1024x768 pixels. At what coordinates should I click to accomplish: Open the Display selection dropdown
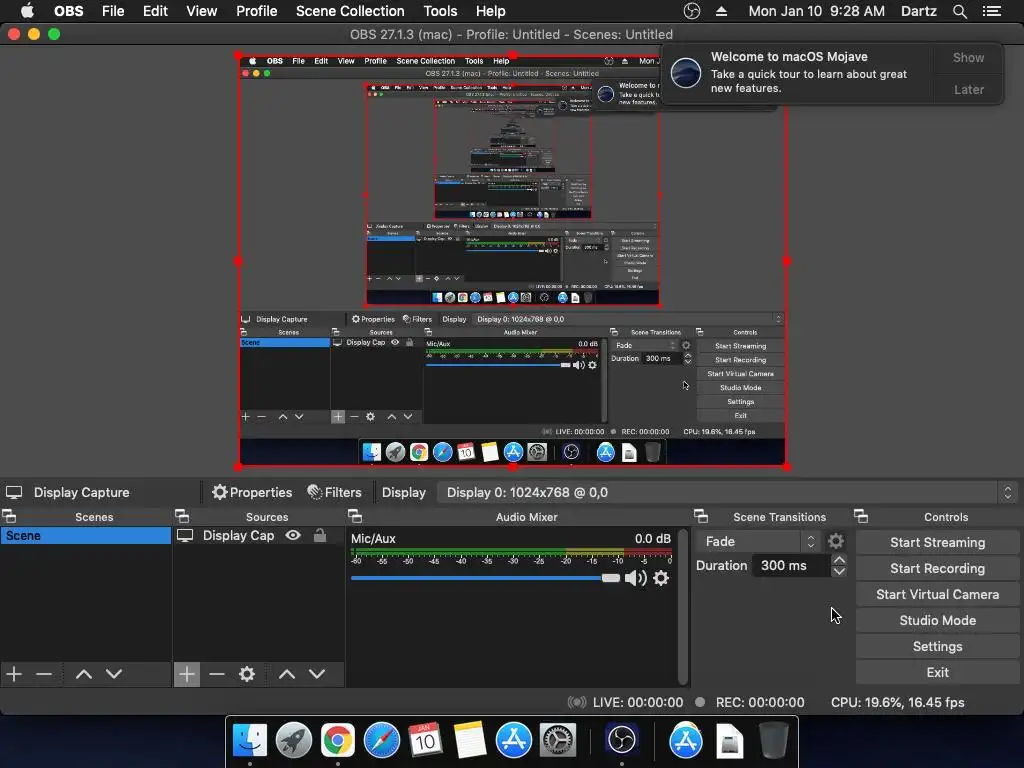point(727,492)
